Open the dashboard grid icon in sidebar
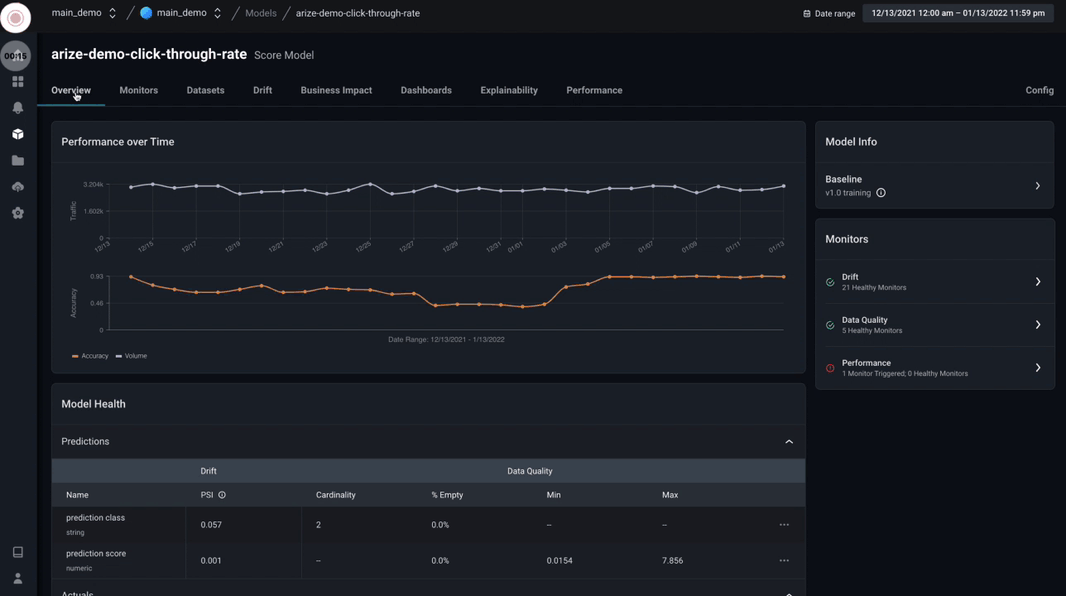This screenshot has height=596, width=1066. point(18,82)
